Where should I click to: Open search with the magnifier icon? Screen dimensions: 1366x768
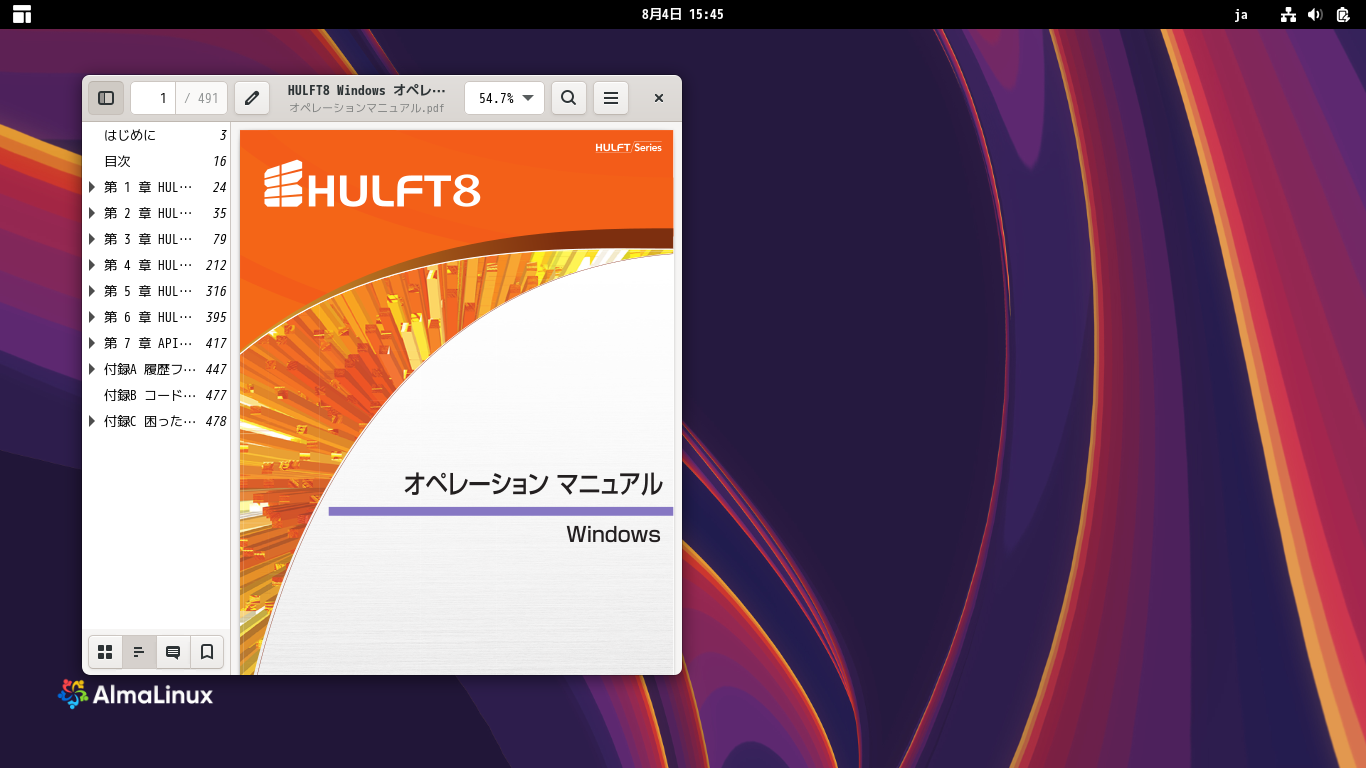[x=568, y=98]
